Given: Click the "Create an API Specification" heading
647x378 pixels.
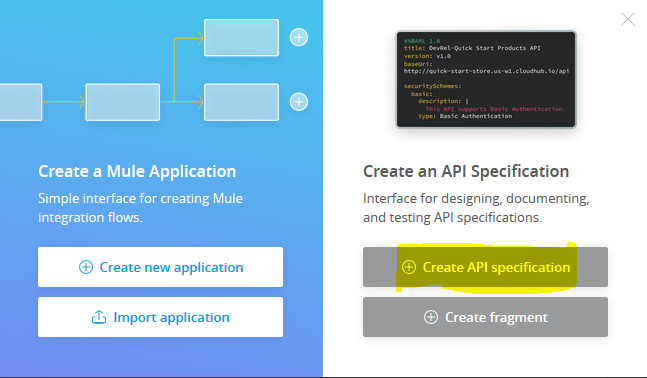Looking at the screenshot, I should click(x=466, y=171).
